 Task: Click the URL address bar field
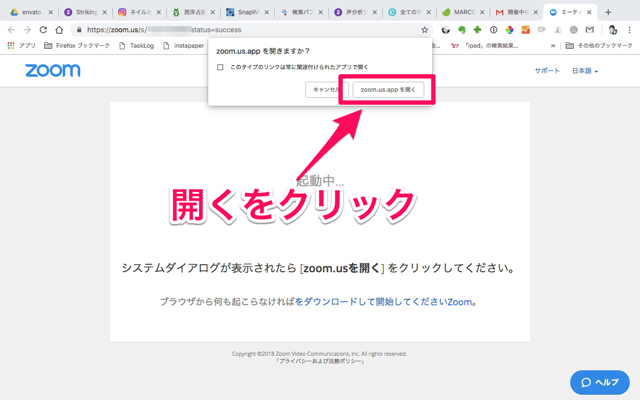point(251,30)
